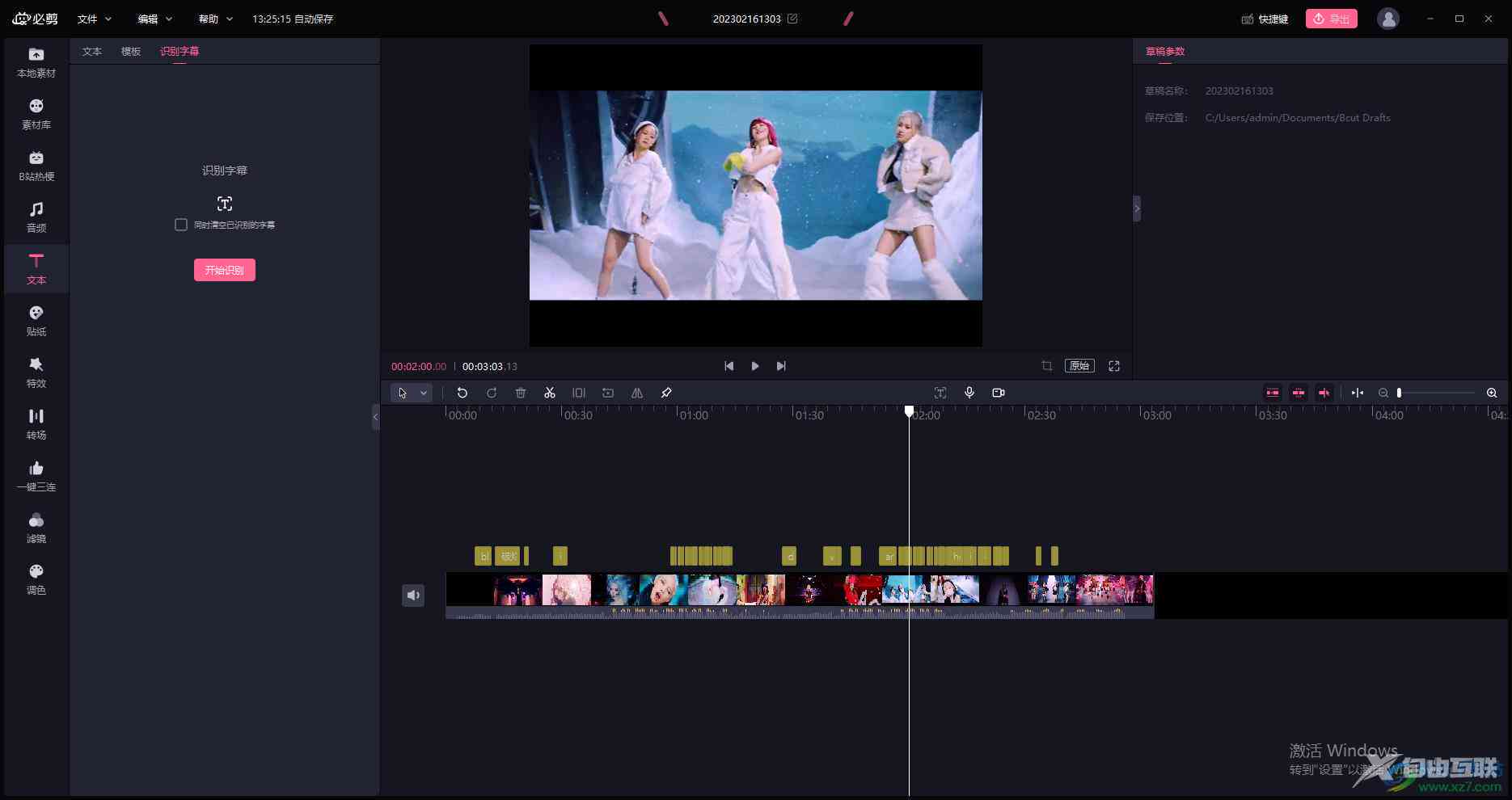The image size is (1512, 800).
Task: Click the freeze frame icon in toolbar
Action: 579,393
